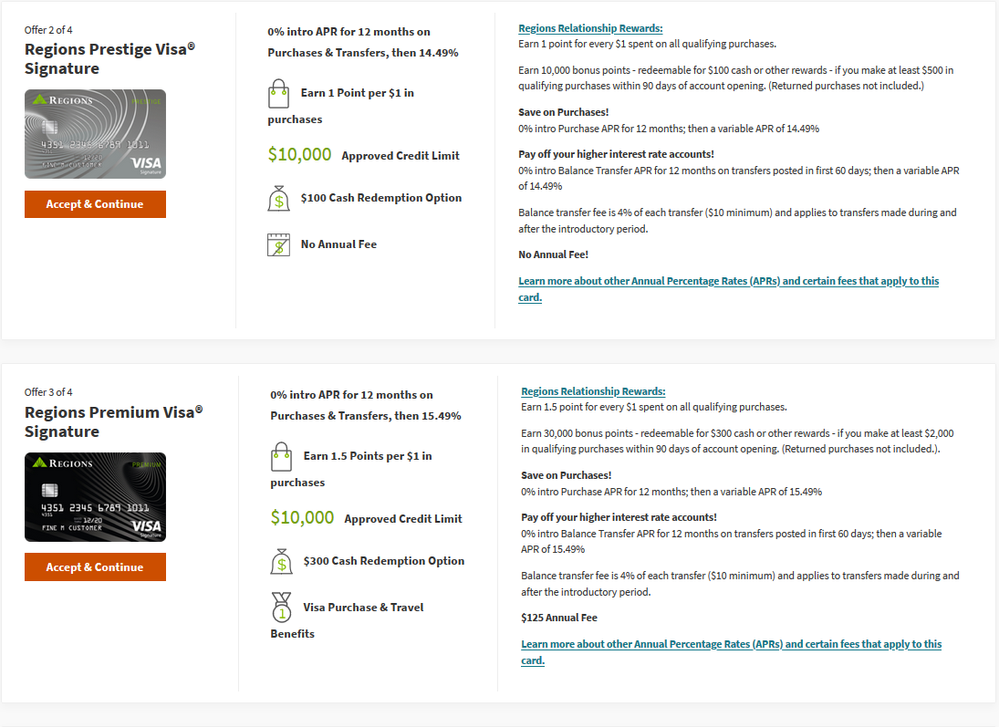Image resolution: width=999 pixels, height=727 pixels.
Task: Open Learn more APRs link for Premium card
Action: pos(731,652)
